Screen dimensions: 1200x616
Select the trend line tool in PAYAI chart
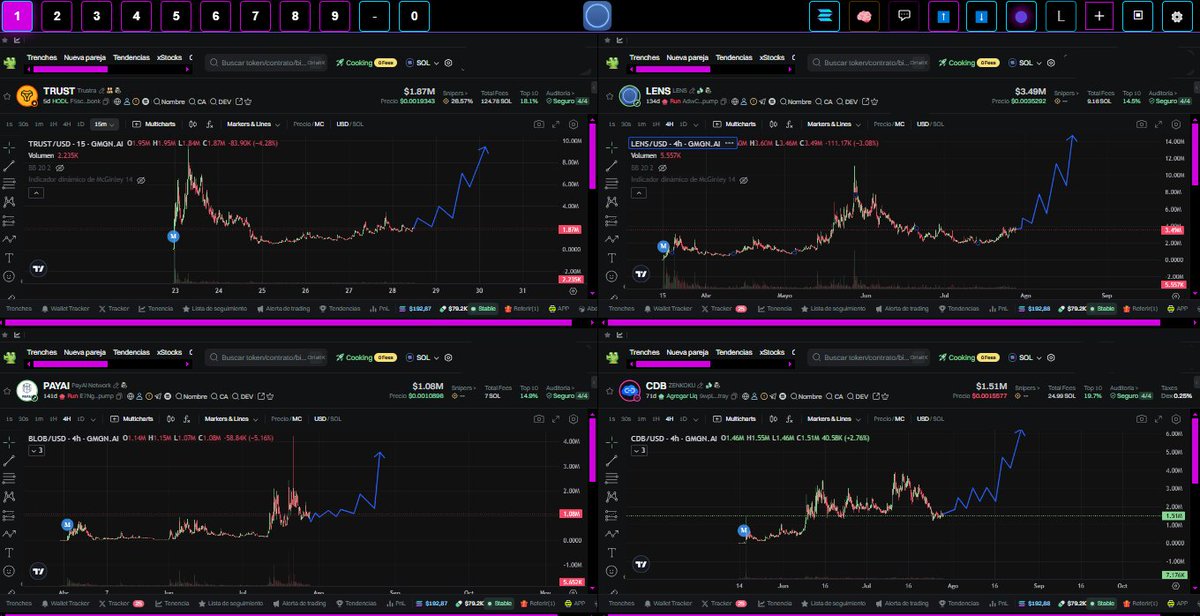(10, 459)
